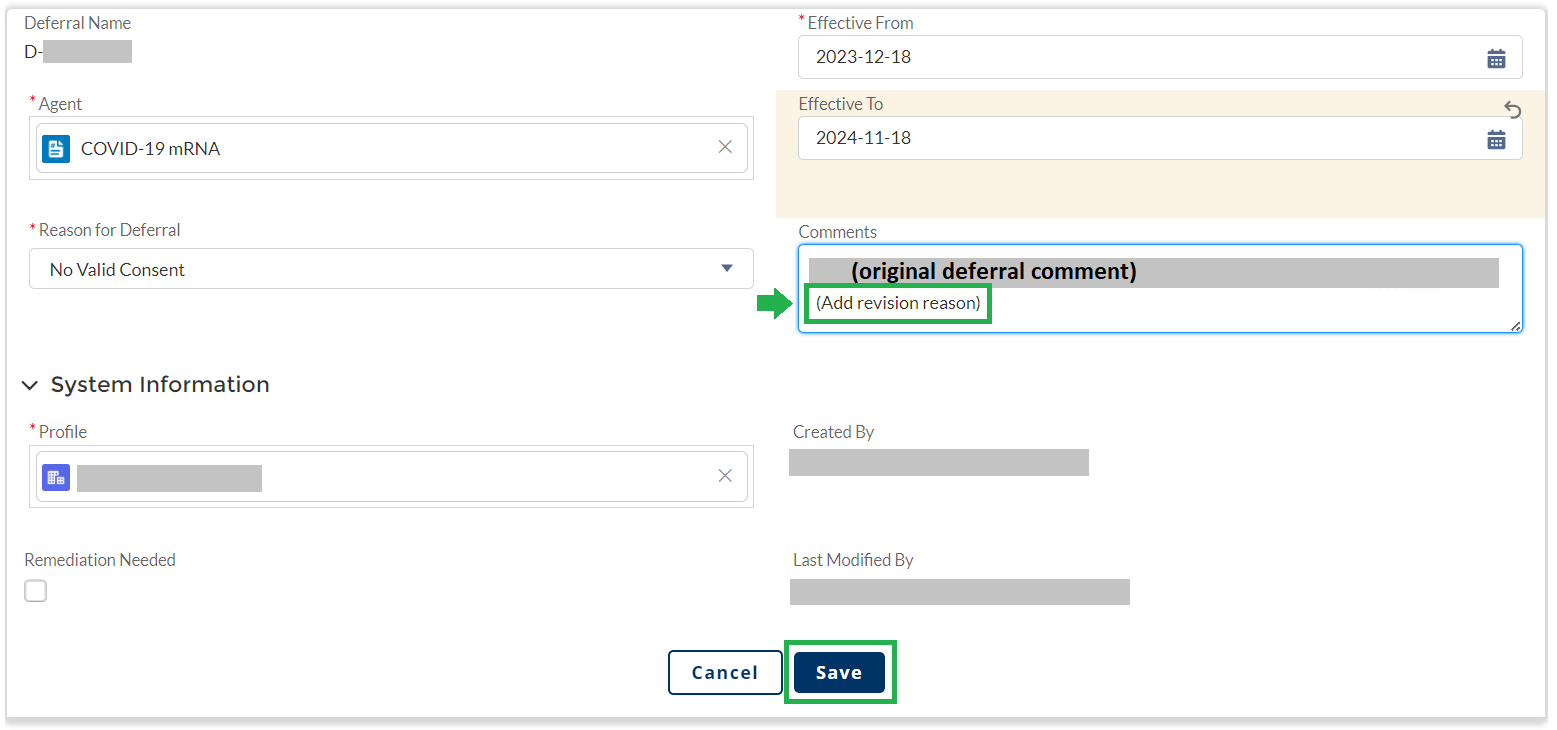Click the undo arrow beside Effective To
Image resolution: width=1557 pixels, height=730 pixels.
pyautogui.click(x=1513, y=110)
